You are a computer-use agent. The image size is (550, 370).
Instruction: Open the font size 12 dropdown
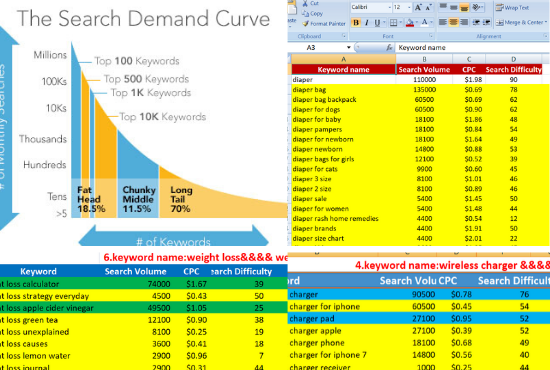tap(409, 7)
